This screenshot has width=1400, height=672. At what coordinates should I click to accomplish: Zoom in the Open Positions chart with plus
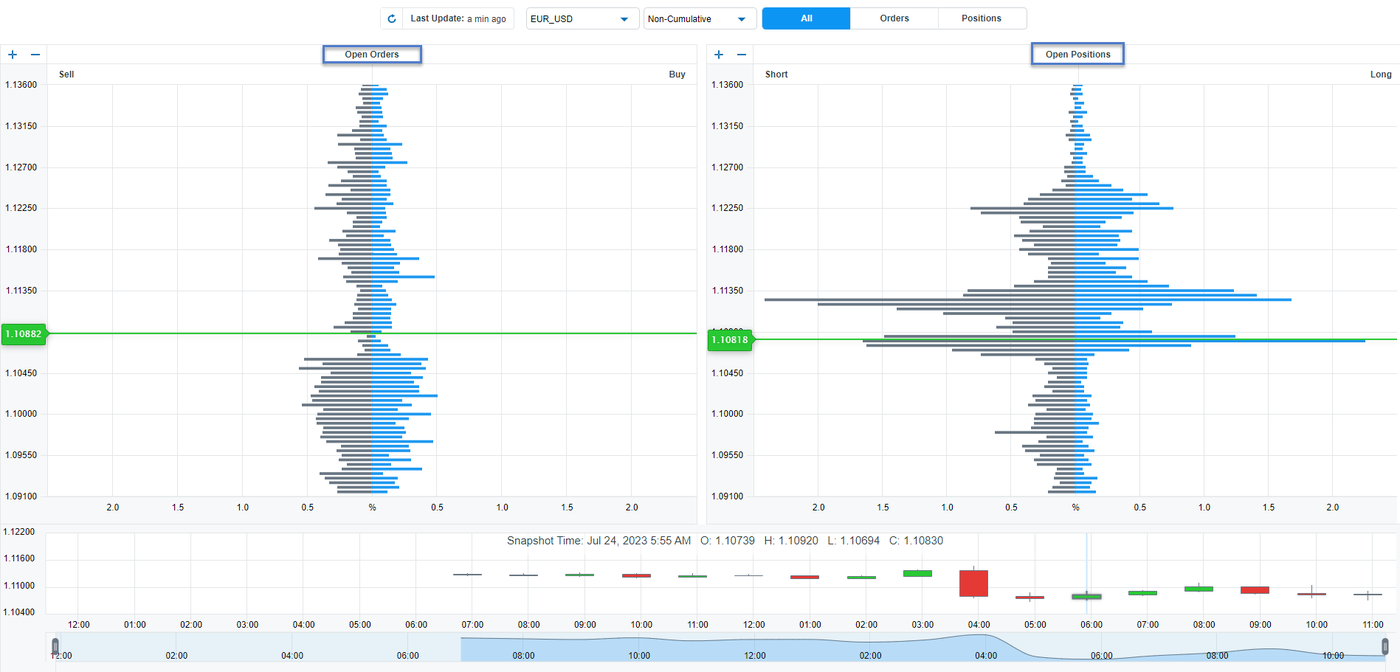coord(718,55)
